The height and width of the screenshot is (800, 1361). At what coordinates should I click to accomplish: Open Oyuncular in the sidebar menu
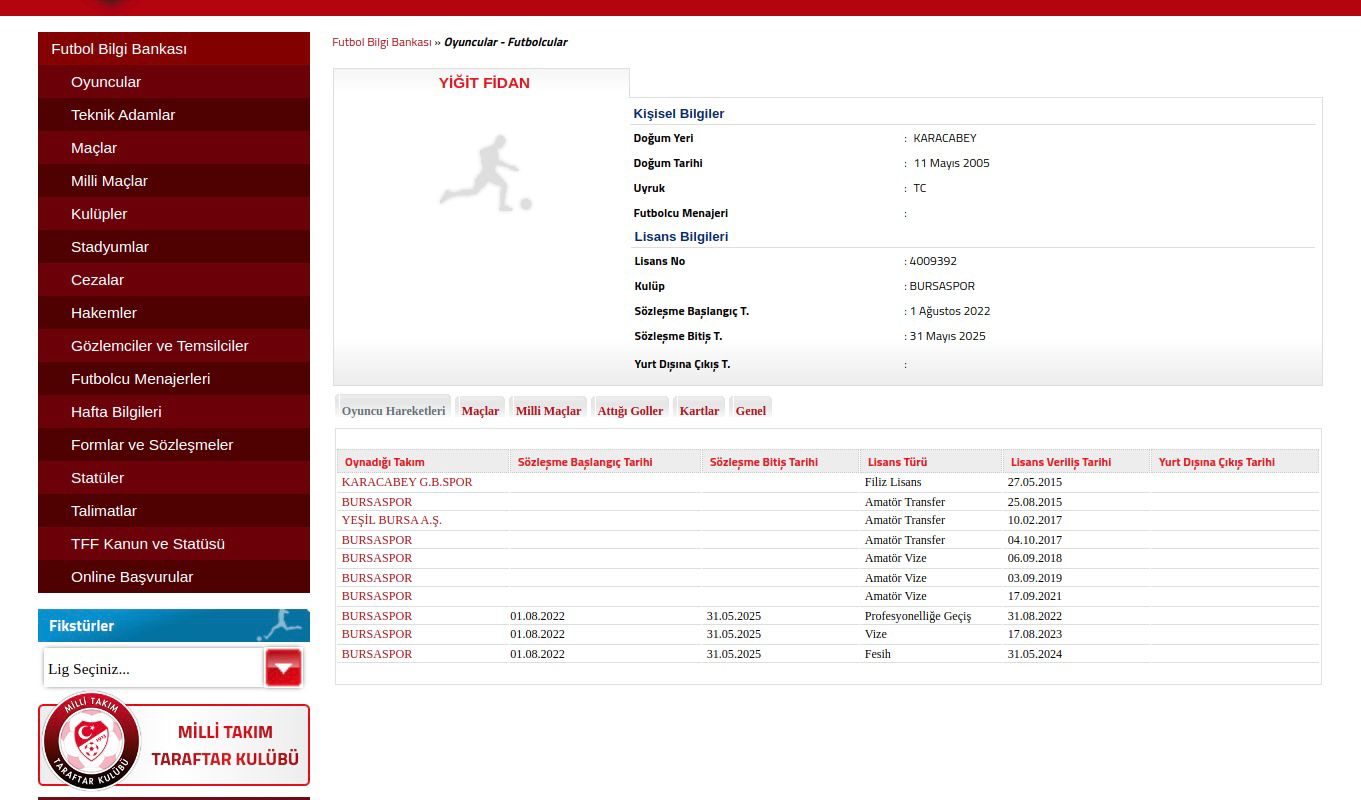coord(106,82)
